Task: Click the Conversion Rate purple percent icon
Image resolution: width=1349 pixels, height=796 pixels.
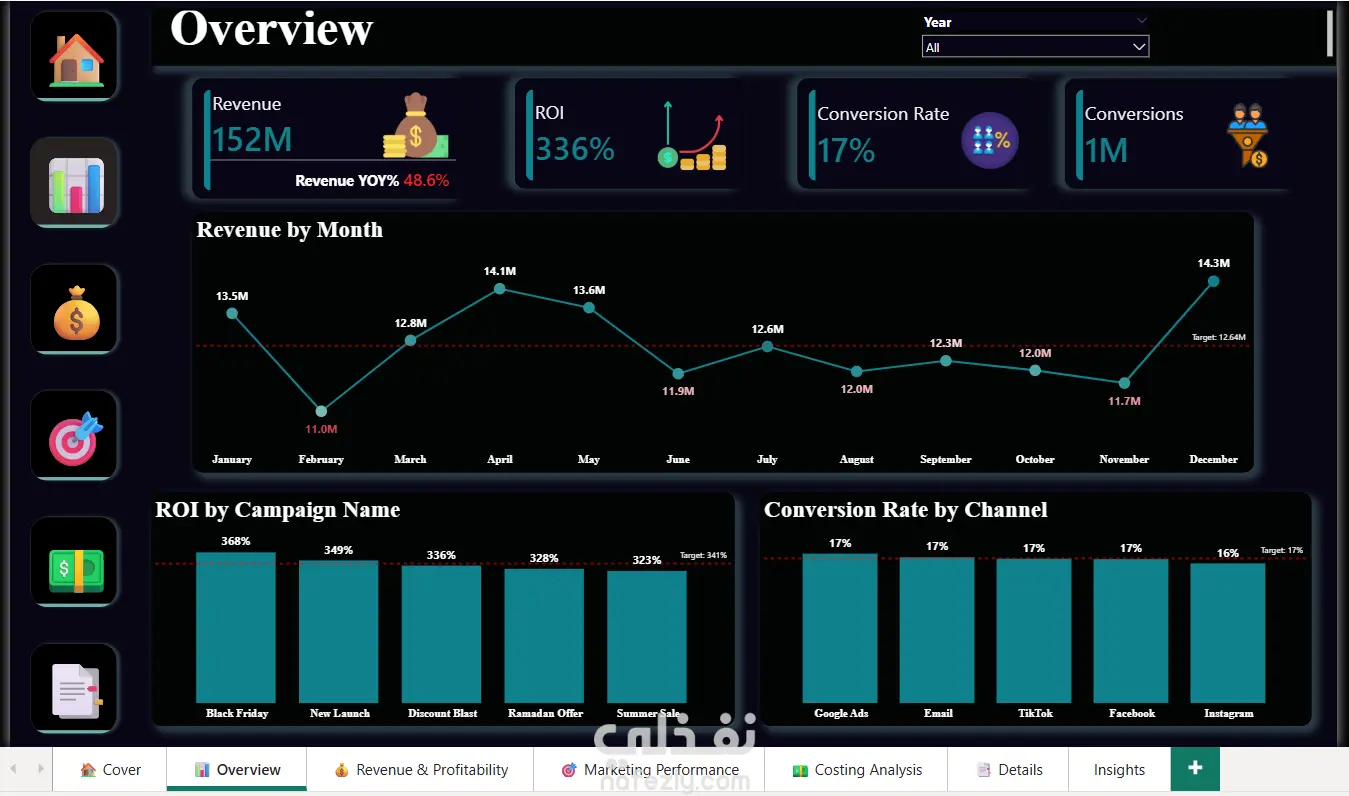Action: coord(990,140)
